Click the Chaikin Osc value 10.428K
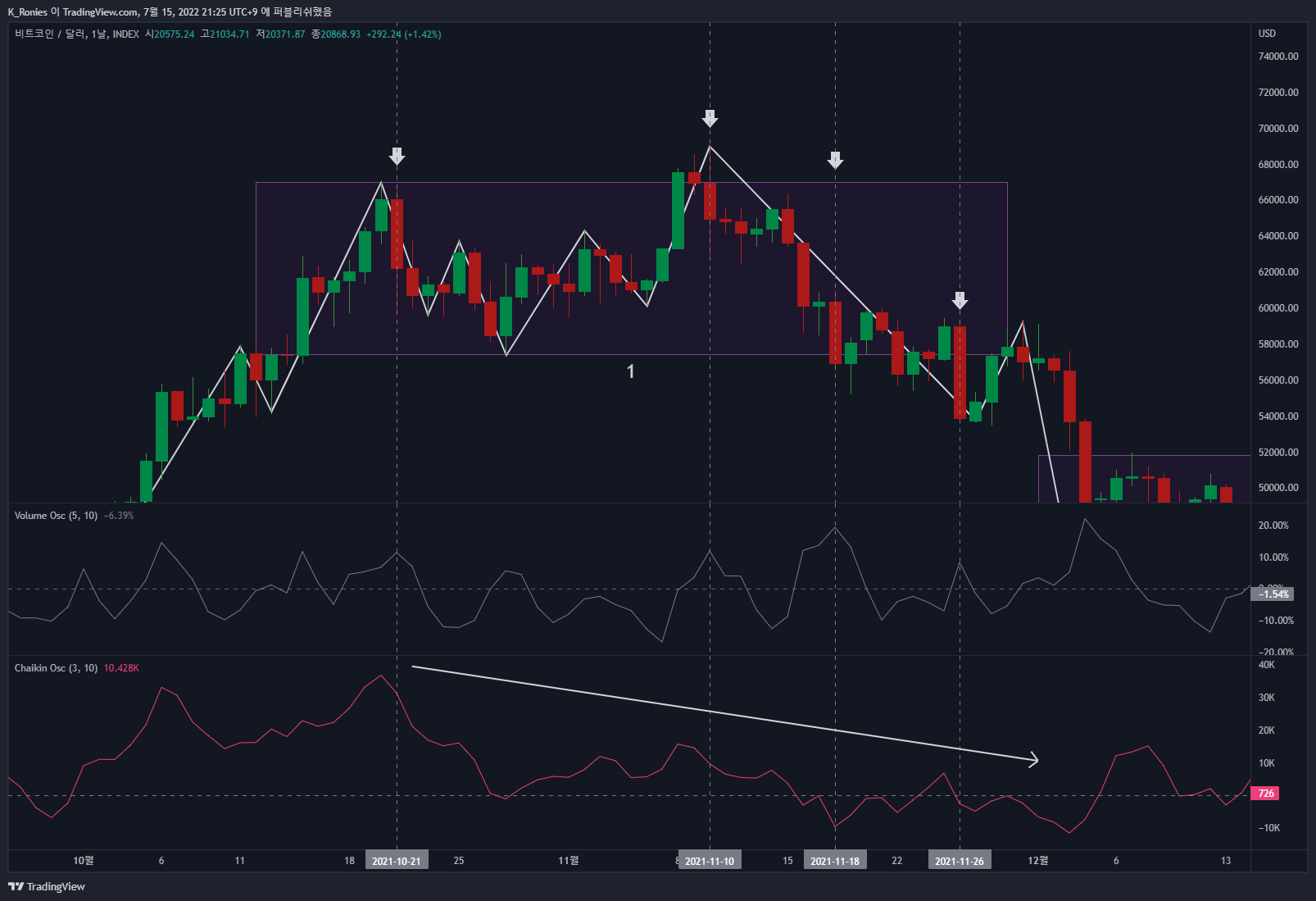 121,668
